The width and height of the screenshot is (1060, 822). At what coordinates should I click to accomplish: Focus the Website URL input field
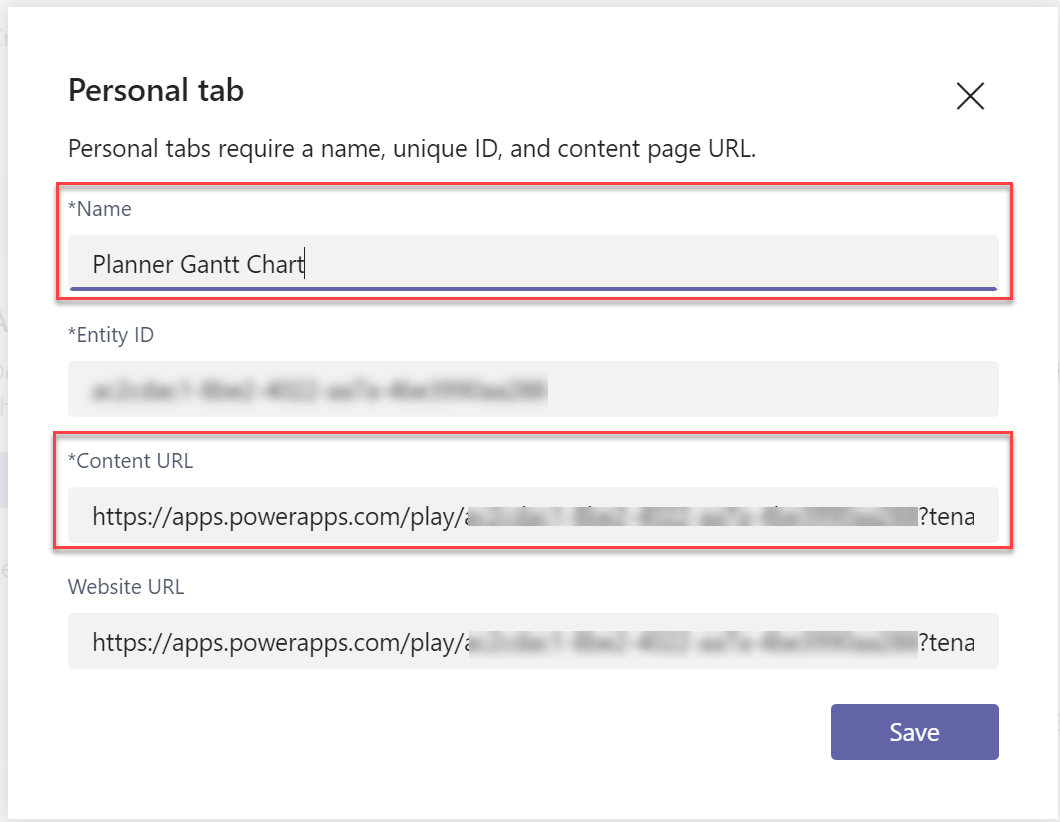coord(532,641)
